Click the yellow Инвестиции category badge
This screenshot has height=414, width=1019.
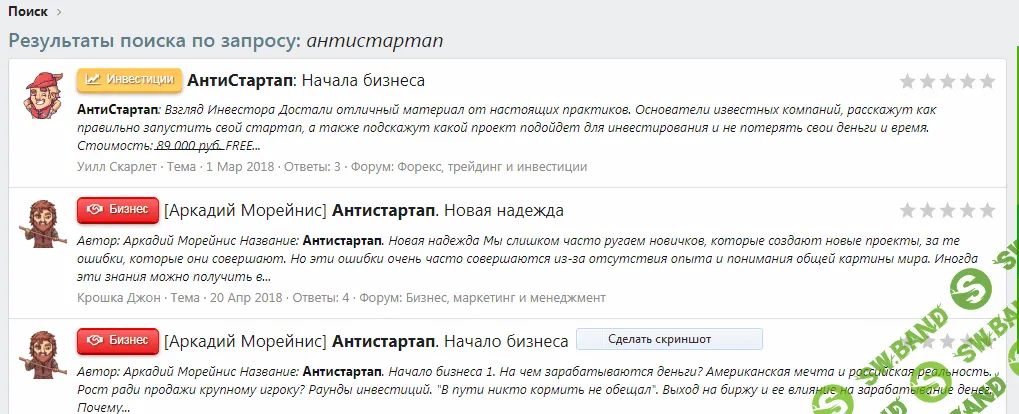click(129, 79)
